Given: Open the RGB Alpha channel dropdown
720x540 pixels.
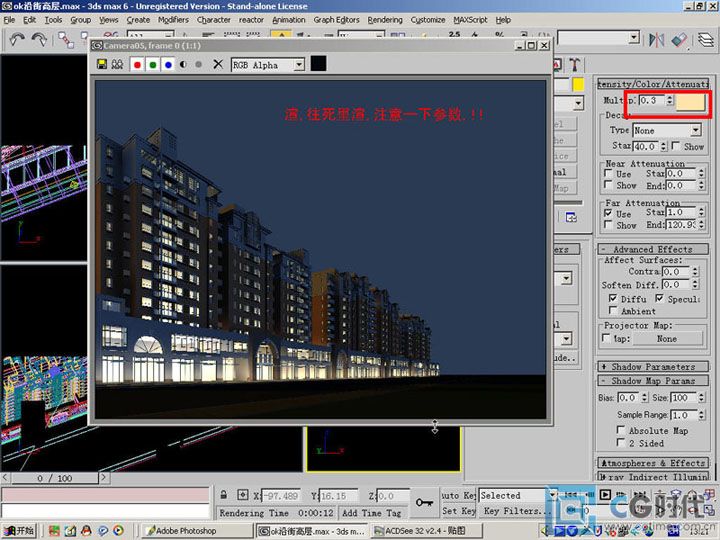Looking at the screenshot, I should pos(299,65).
